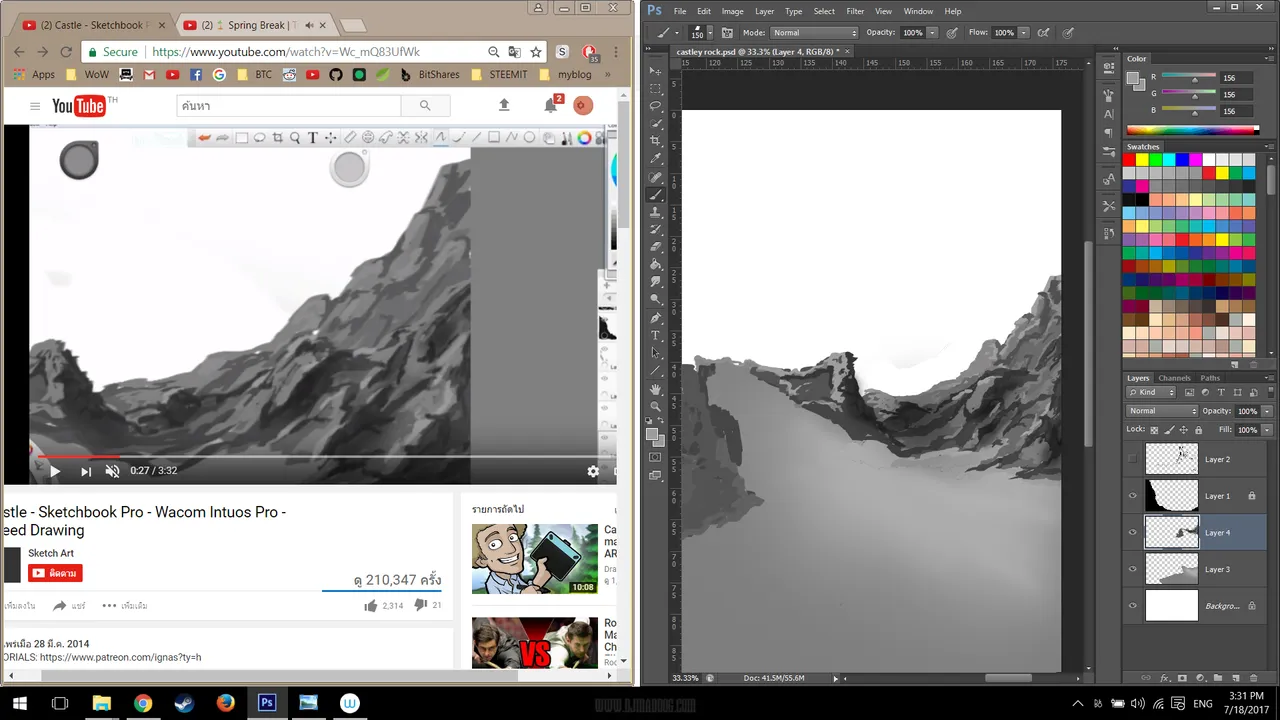Select the Eraser tool
Screen dimensions: 1280x720
pos(656,247)
